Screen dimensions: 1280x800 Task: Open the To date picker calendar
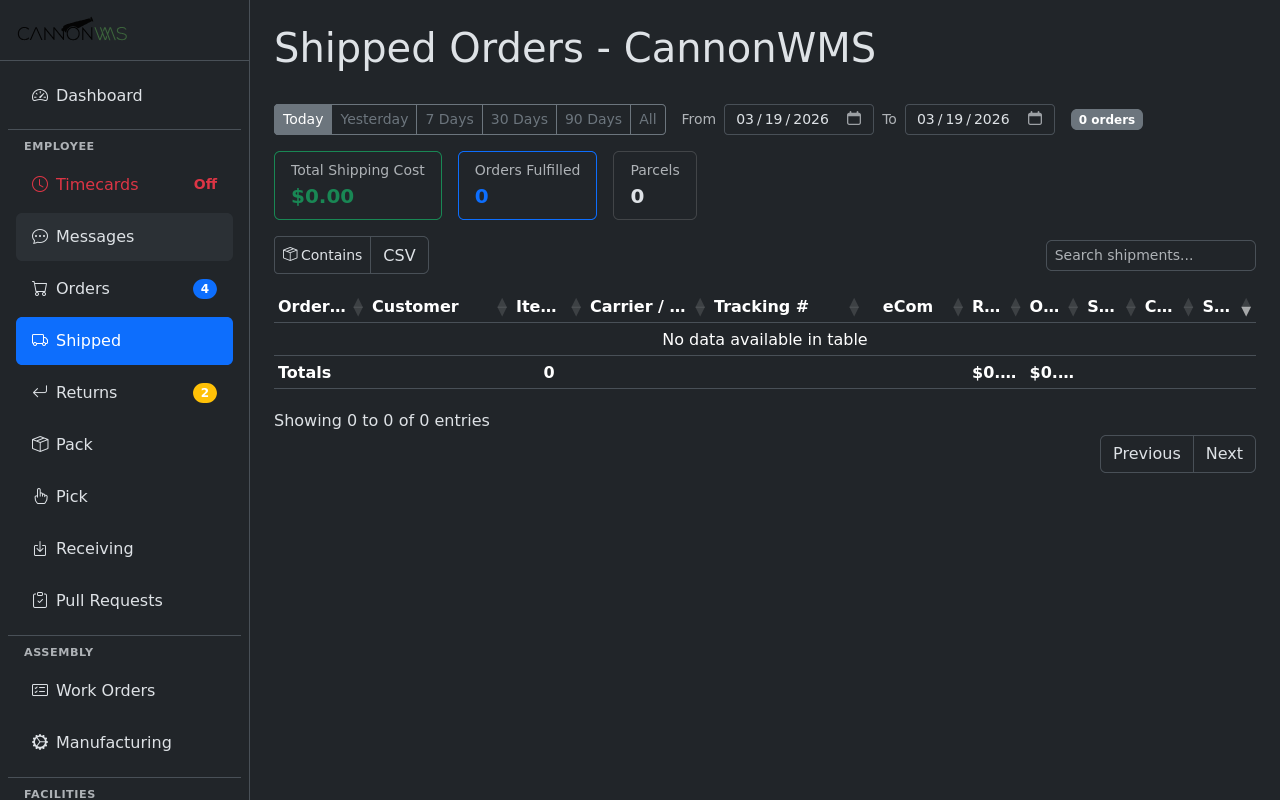click(x=1034, y=119)
